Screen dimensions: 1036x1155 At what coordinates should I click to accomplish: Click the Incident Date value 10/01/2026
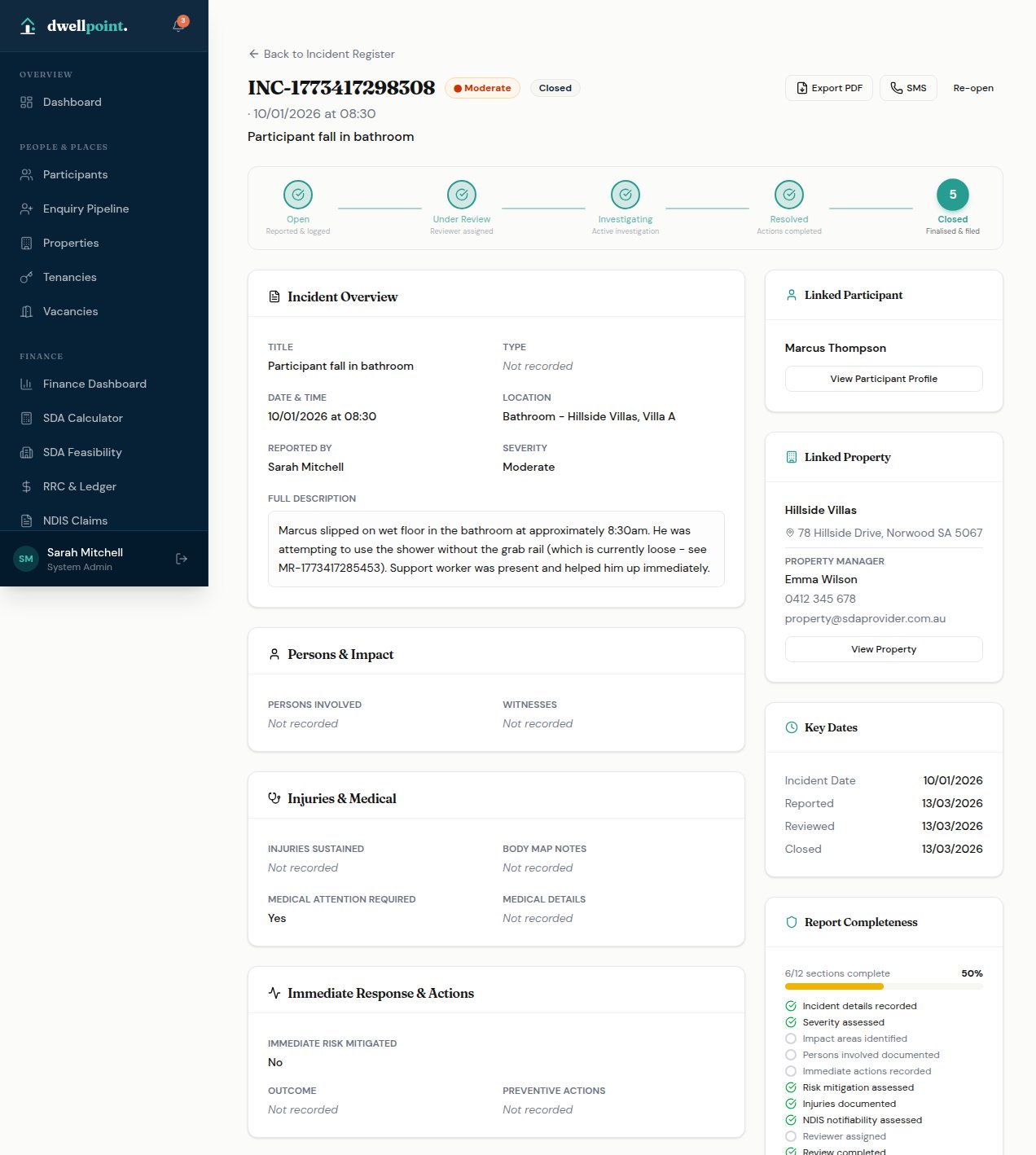tap(953, 780)
